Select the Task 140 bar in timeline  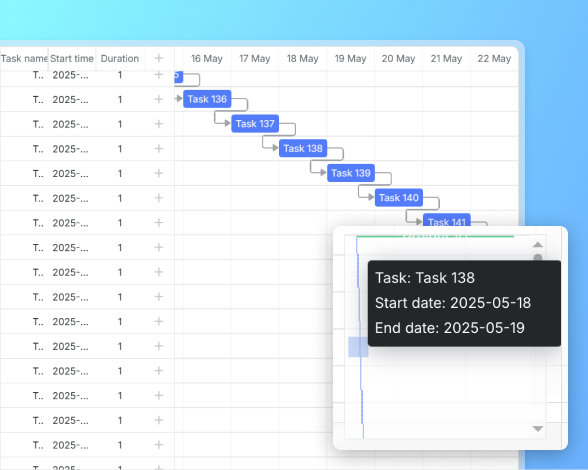click(399, 198)
